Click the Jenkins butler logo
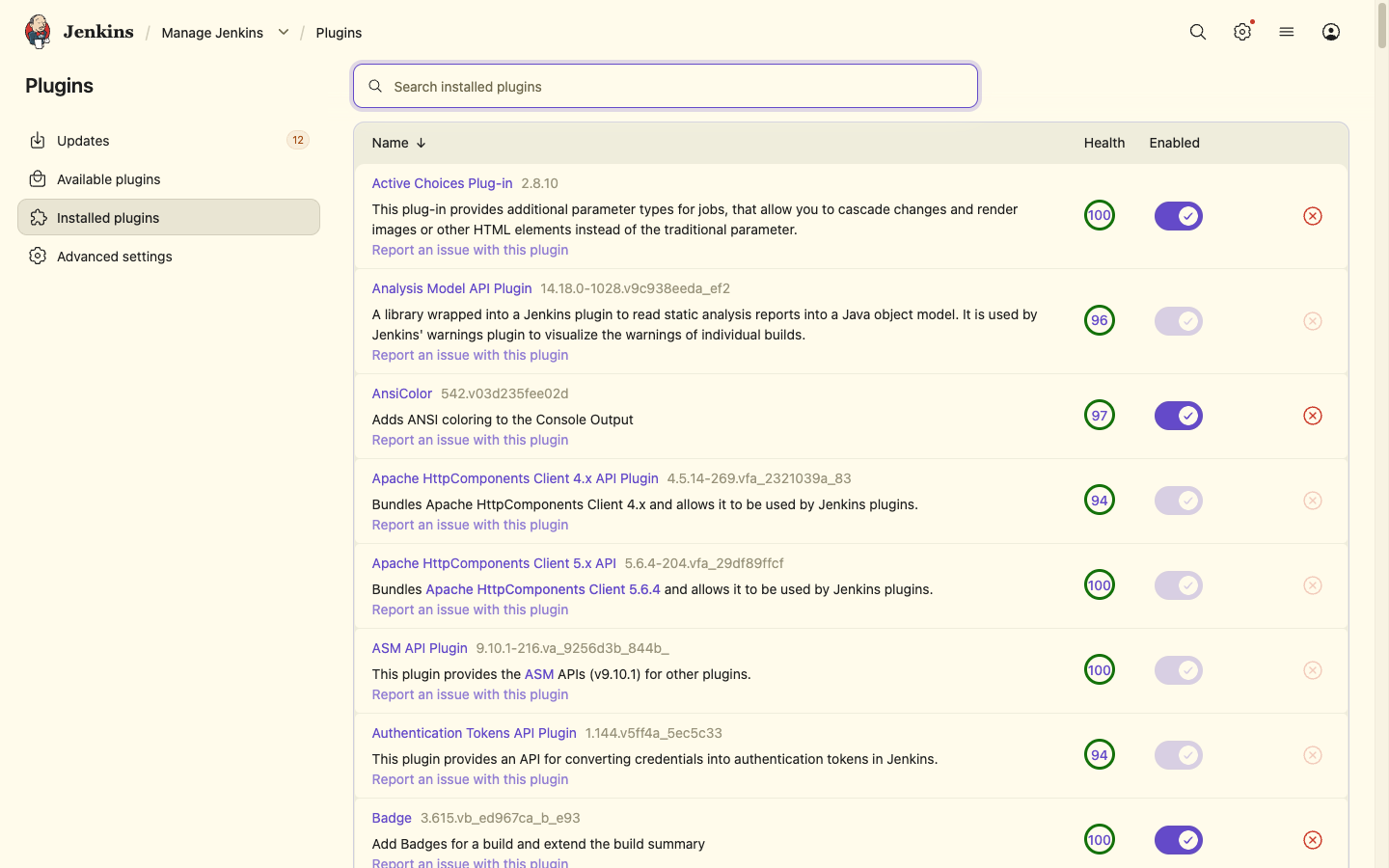The height and width of the screenshot is (868, 1389). [x=38, y=32]
